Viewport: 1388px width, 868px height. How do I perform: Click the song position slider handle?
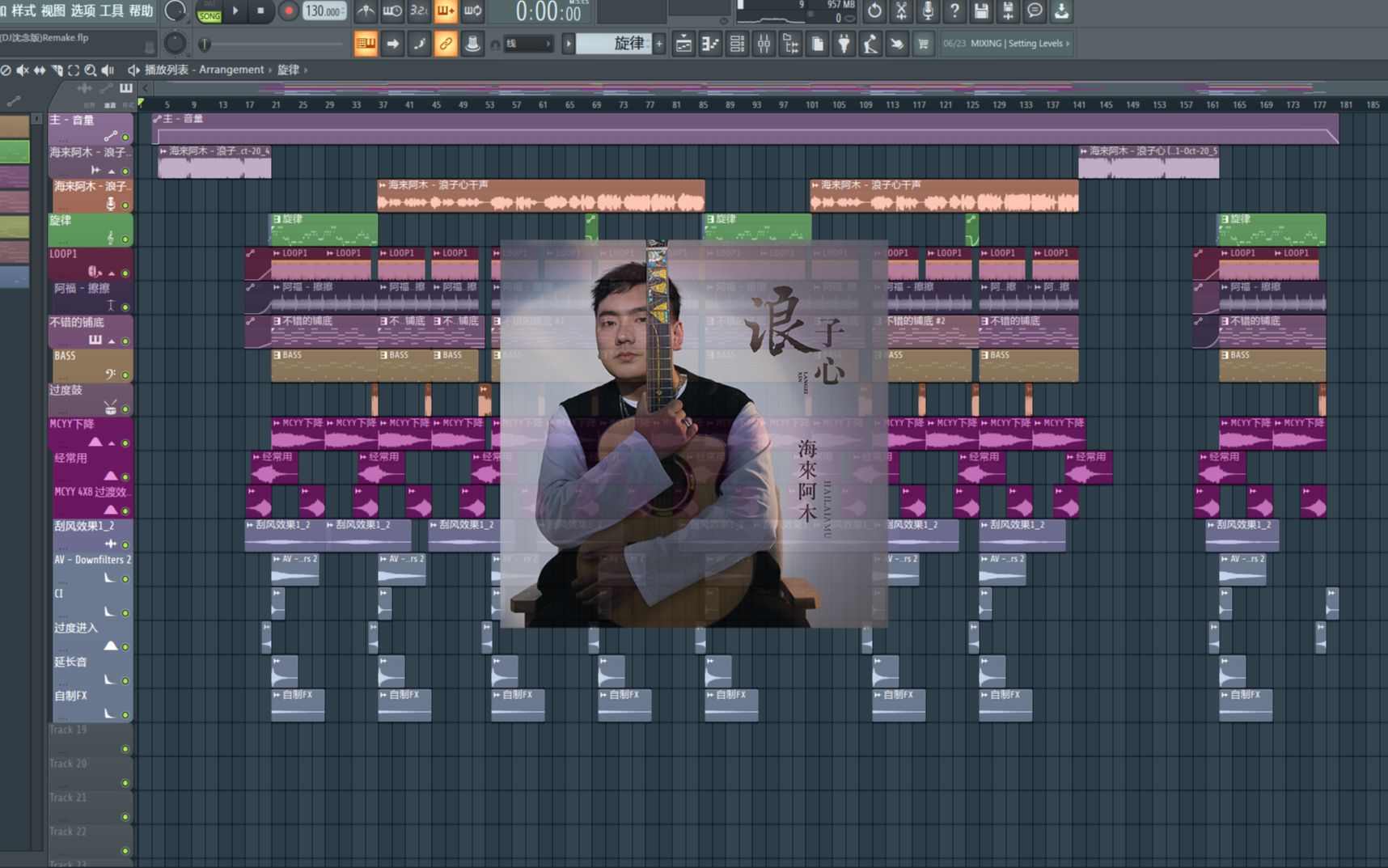[205, 44]
